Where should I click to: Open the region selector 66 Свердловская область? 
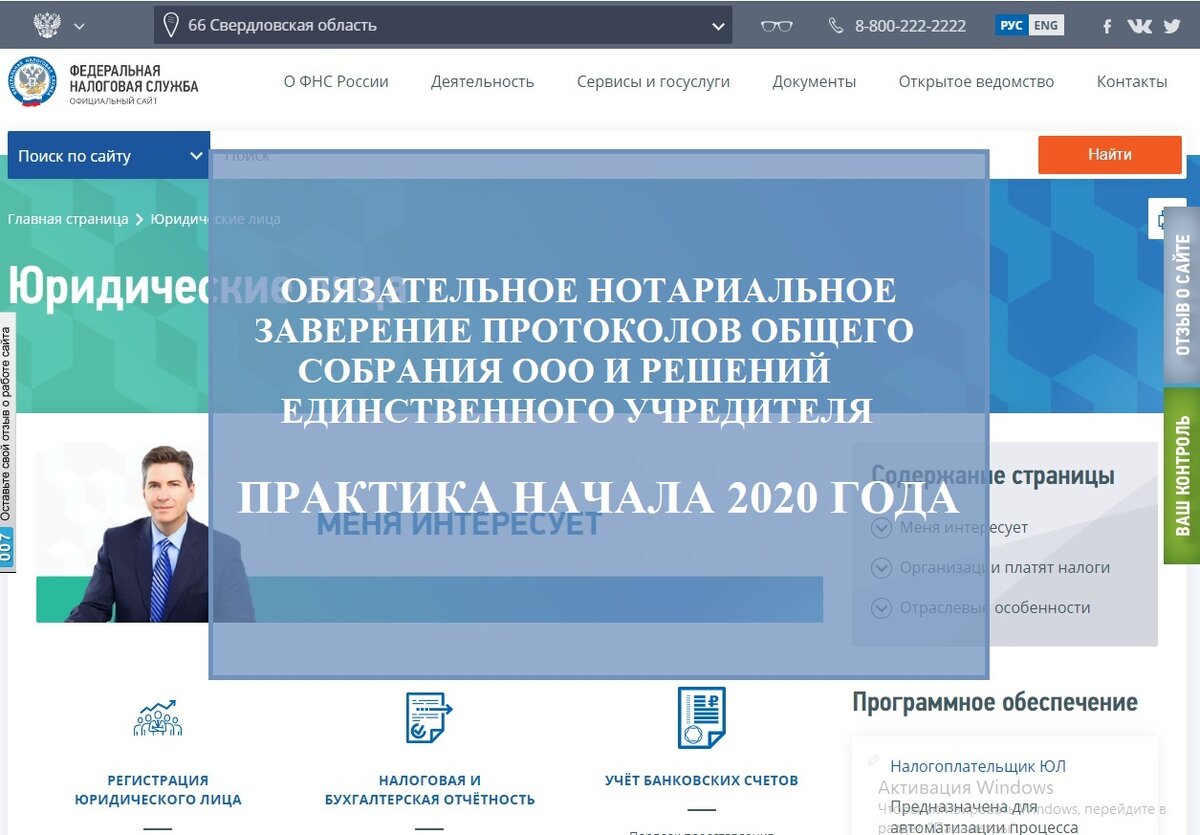[x=443, y=26]
